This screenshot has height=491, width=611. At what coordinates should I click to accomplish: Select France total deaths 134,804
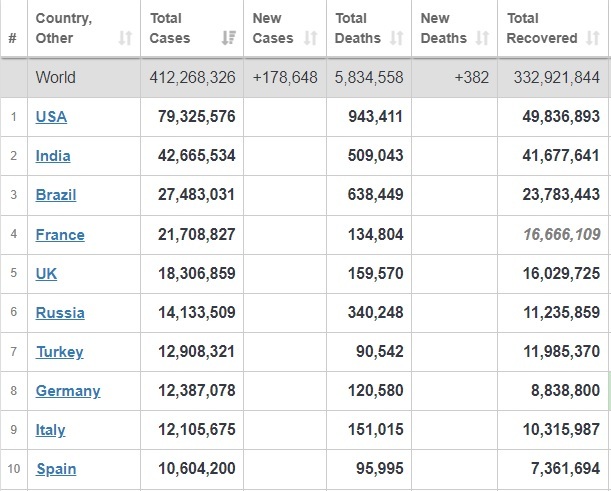[376, 235]
